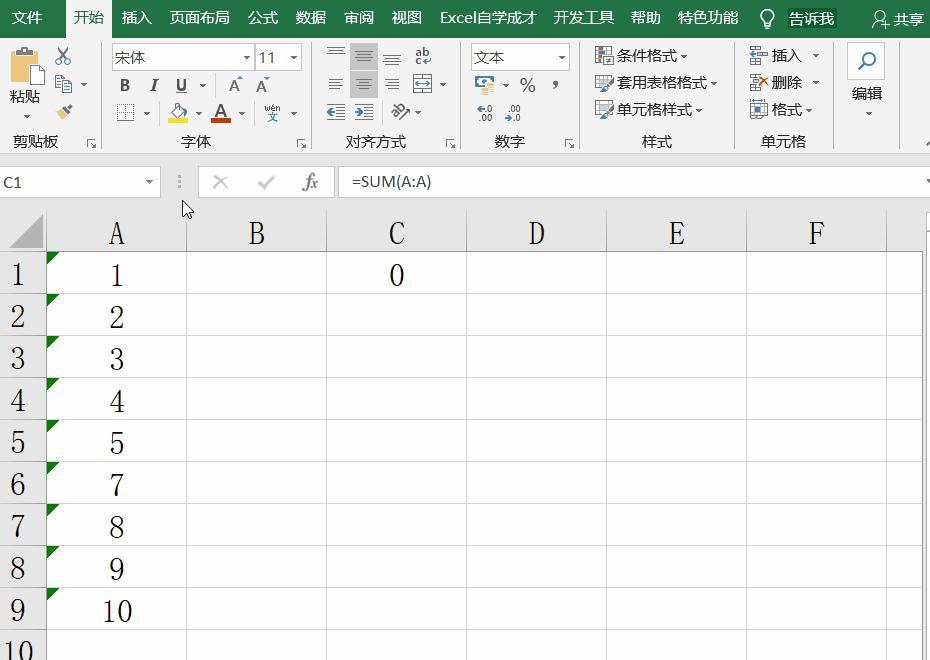This screenshot has width=930, height=660.
Task: Align text left
Action: point(336,84)
